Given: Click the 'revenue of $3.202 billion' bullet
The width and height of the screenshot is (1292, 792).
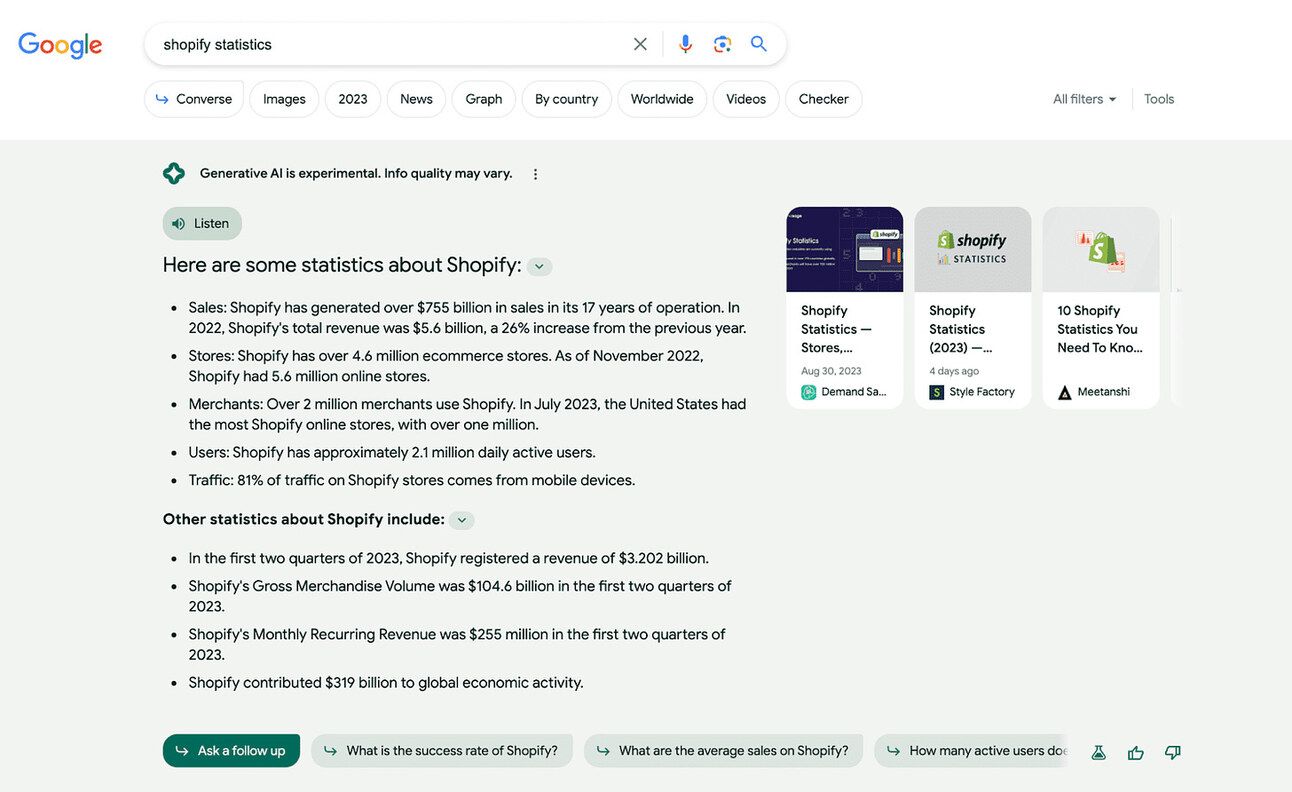Looking at the screenshot, I should (448, 558).
